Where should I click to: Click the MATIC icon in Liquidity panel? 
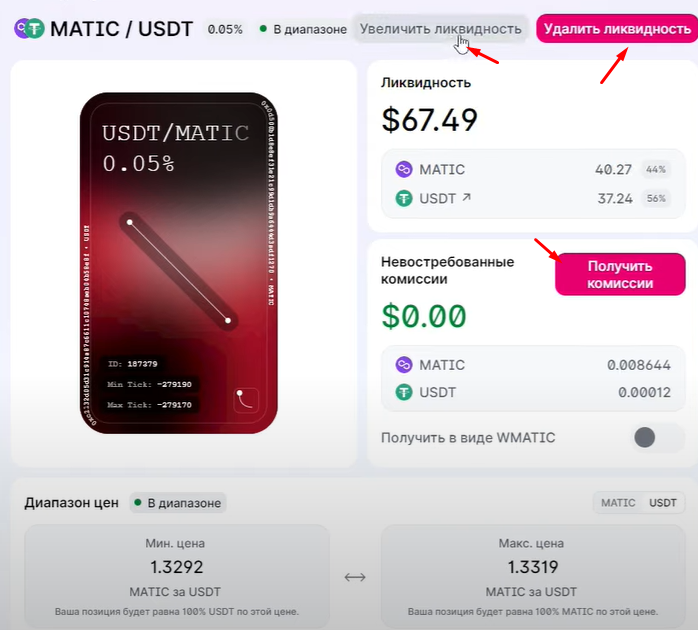click(404, 169)
